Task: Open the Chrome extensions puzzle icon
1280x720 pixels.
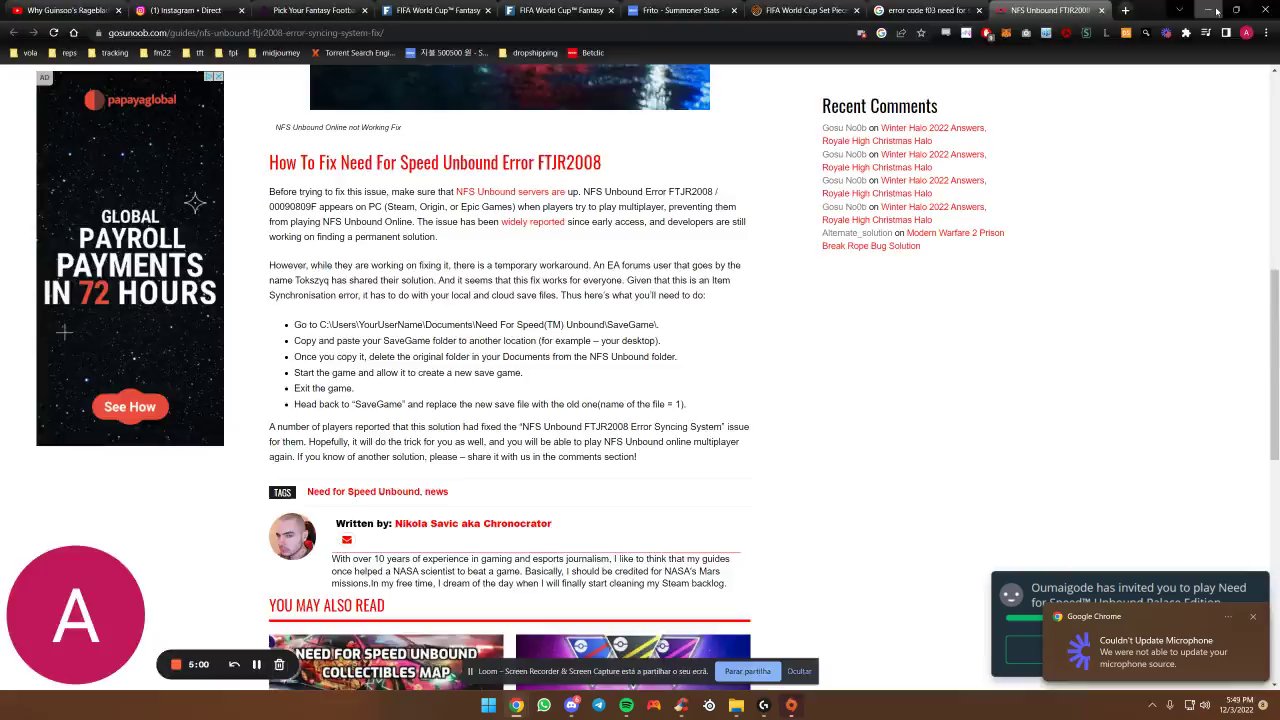Action: point(1186,32)
